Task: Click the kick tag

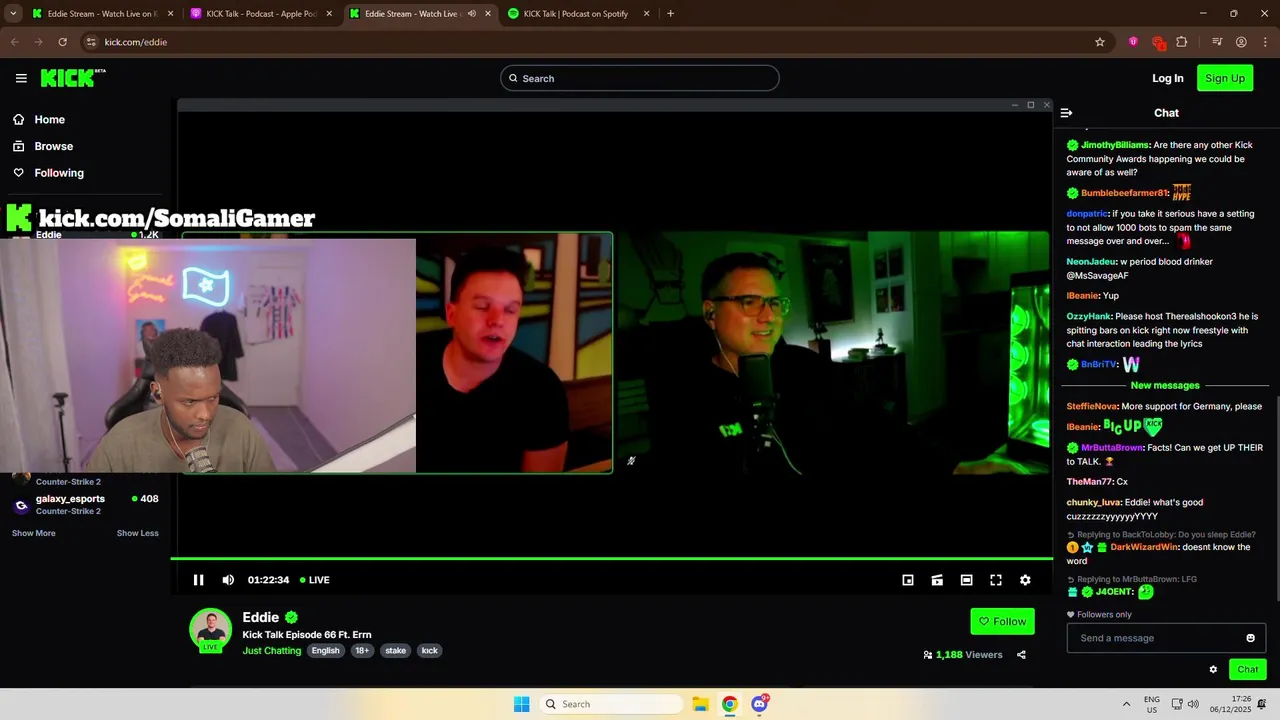Action: [430, 651]
